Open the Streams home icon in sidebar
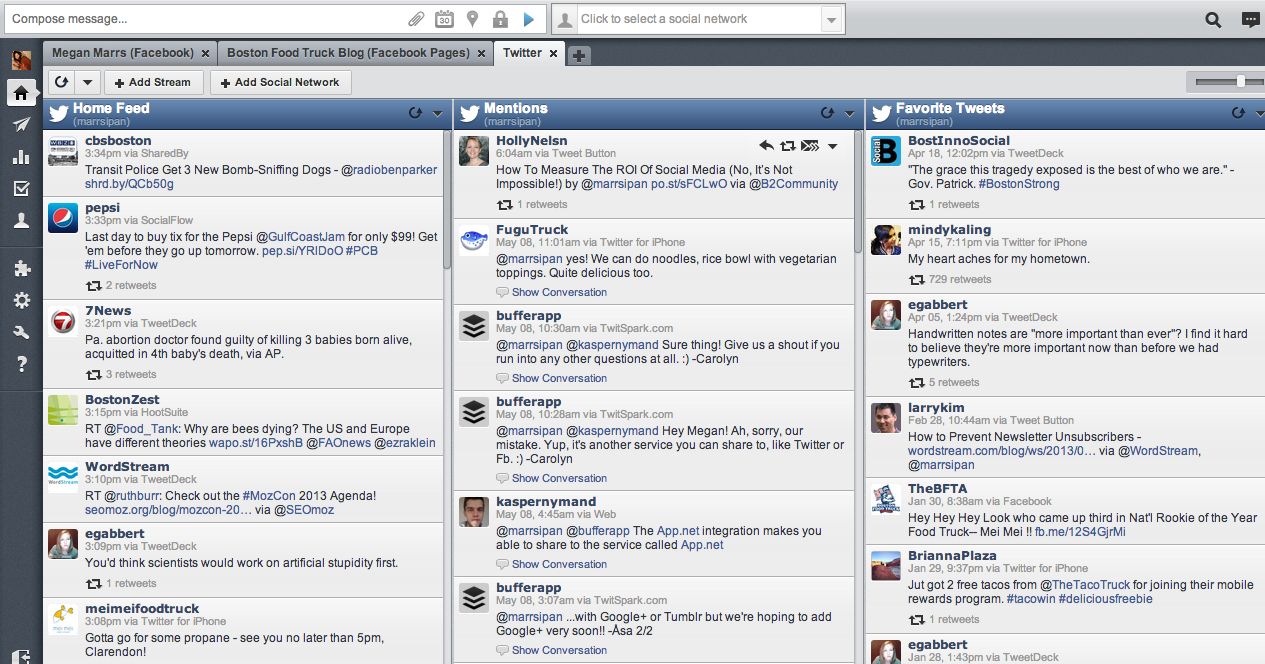The image size is (1265, 664). click(21, 93)
